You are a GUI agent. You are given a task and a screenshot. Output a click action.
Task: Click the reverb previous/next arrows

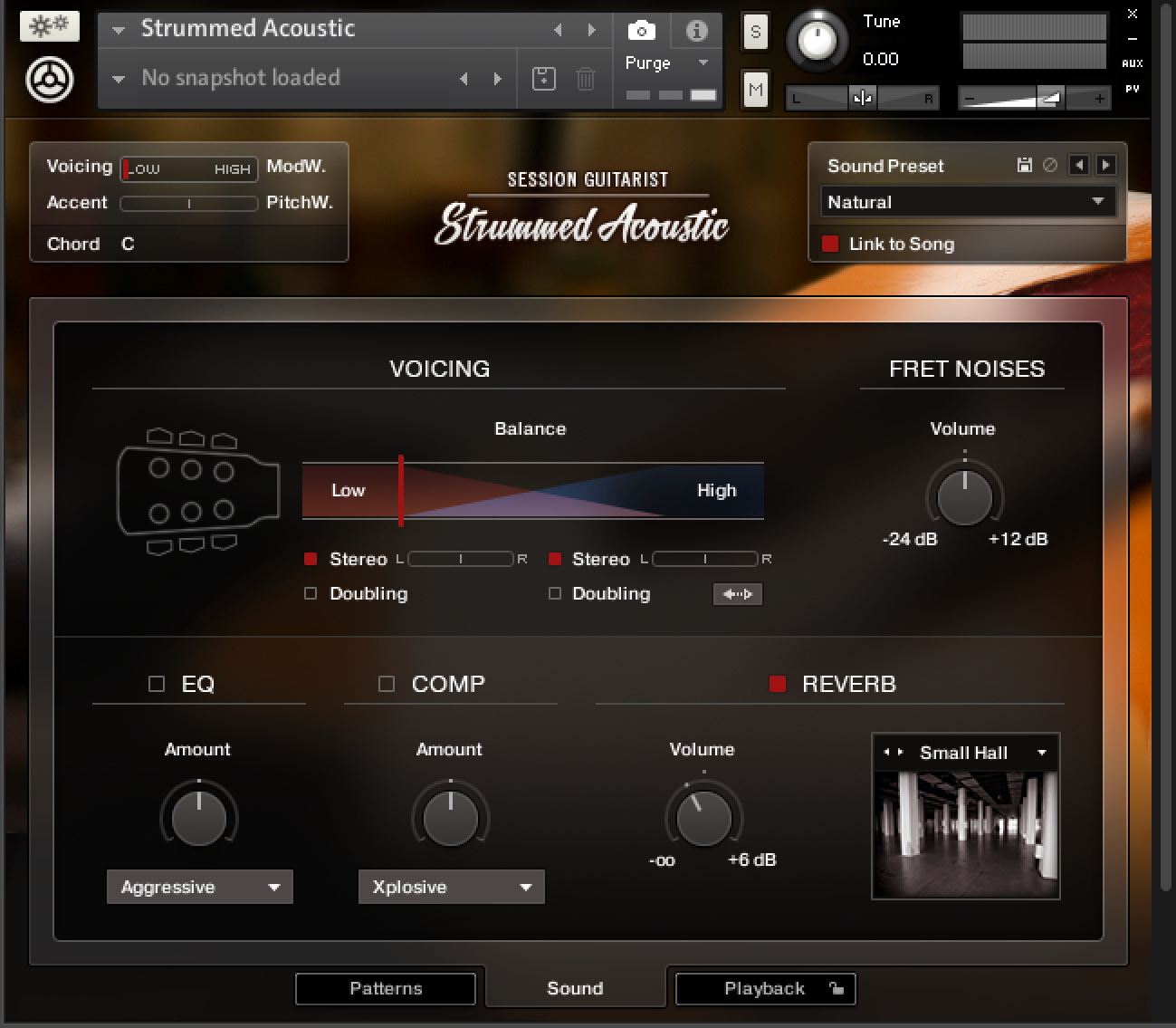(x=893, y=753)
